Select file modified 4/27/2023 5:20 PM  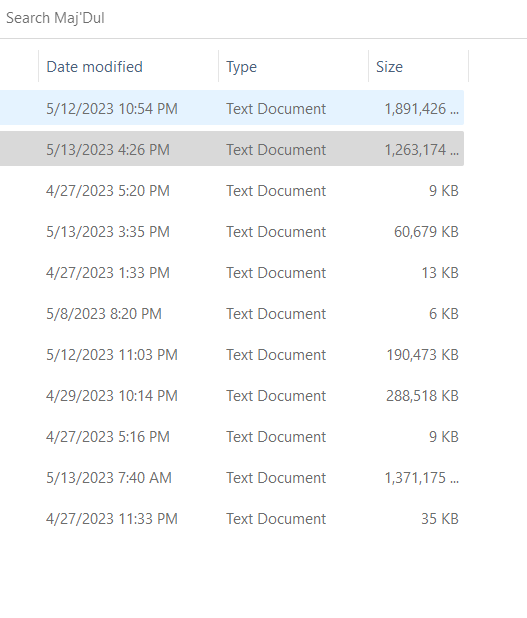pos(232,191)
